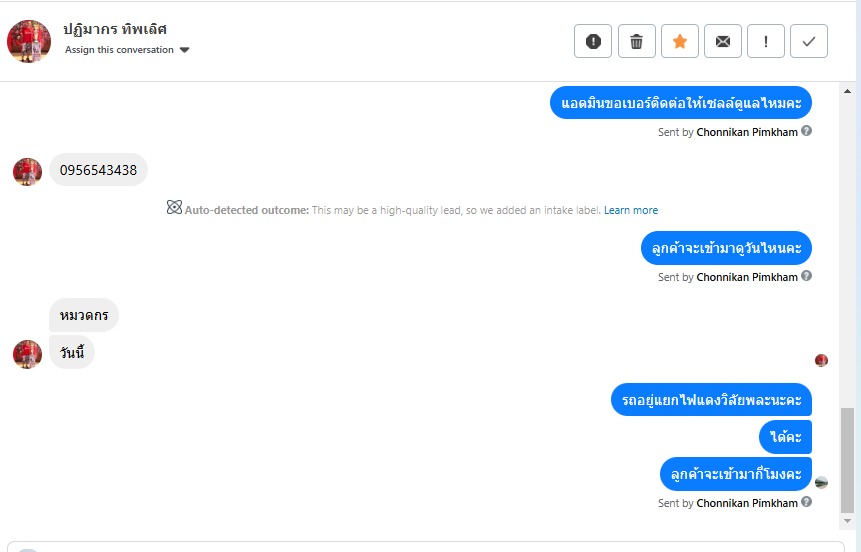The width and height of the screenshot is (861, 552).
Task: Click the Auto-detected outcome atom icon
Action: [x=174, y=209]
